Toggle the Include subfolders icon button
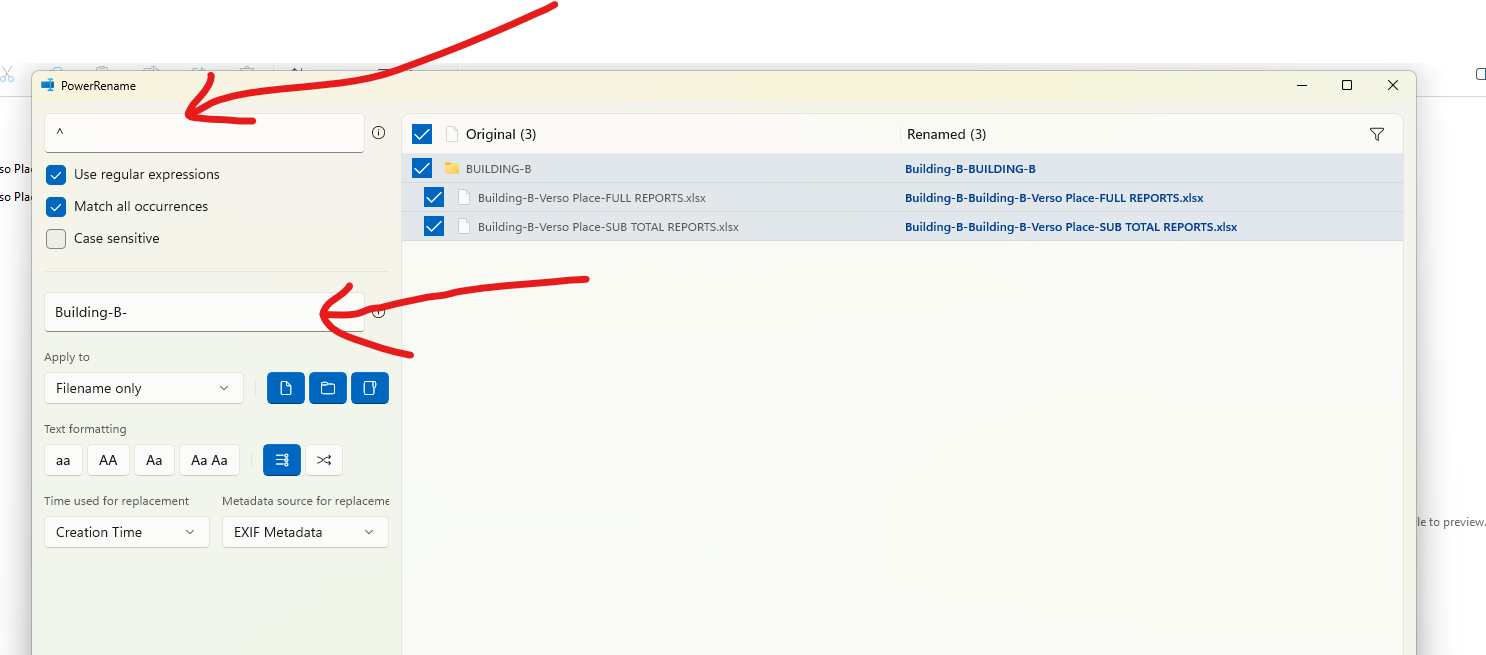Viewport: 1486px width, 655px height. [370, 388]
